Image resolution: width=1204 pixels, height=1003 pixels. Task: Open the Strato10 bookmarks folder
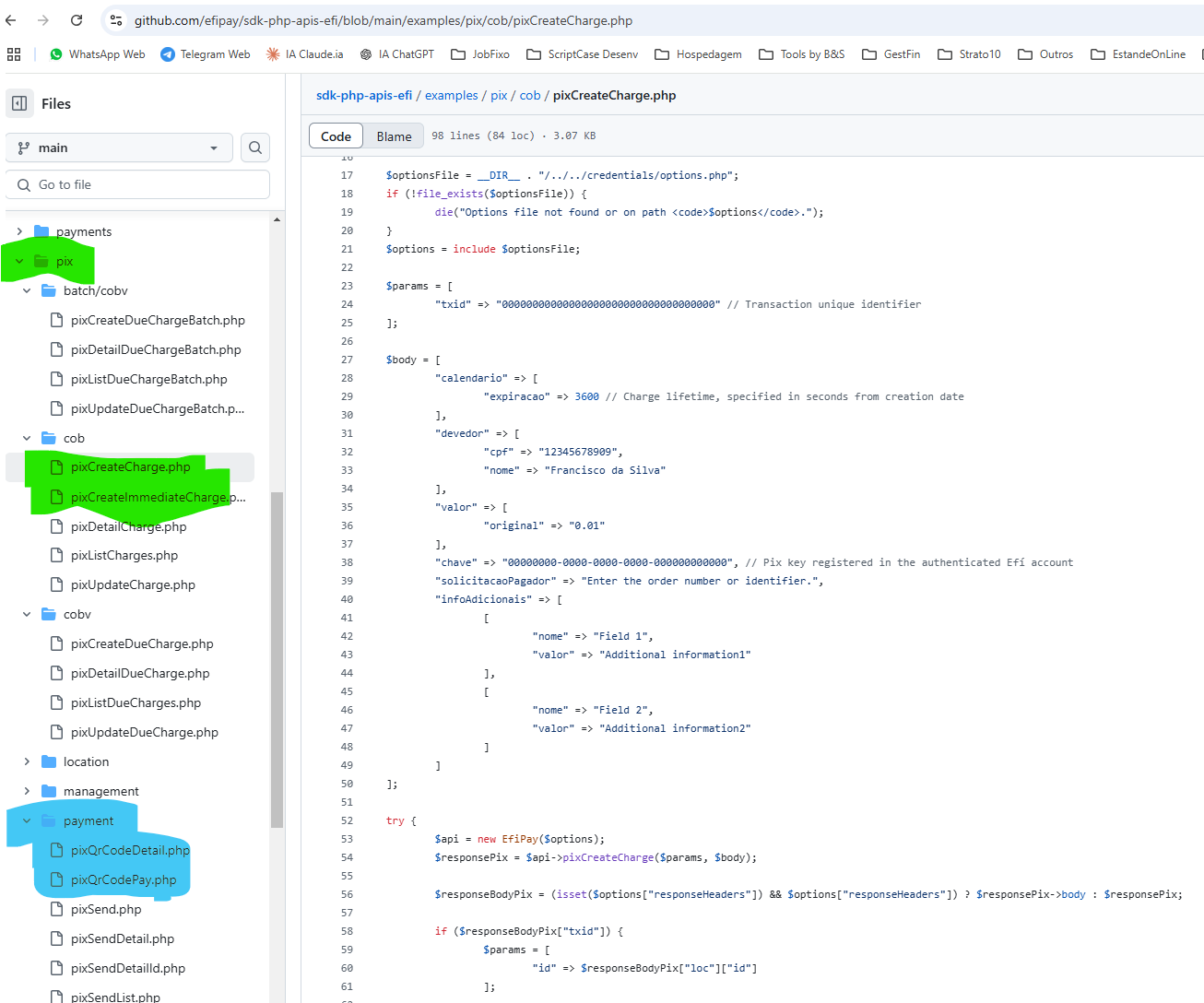click(x=969, y=54)
